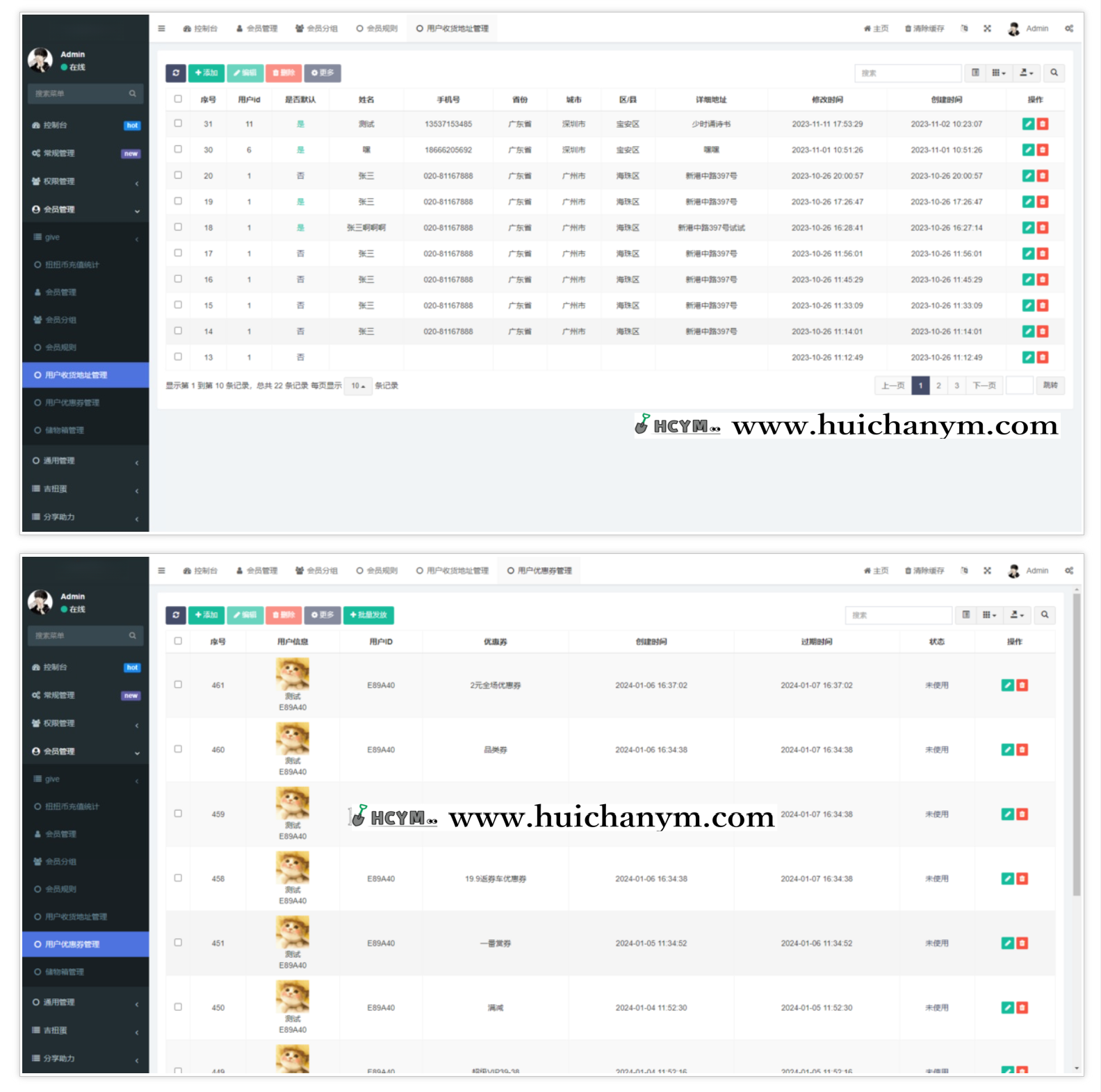Click the edit icon for address row 18

[1028, 228]
